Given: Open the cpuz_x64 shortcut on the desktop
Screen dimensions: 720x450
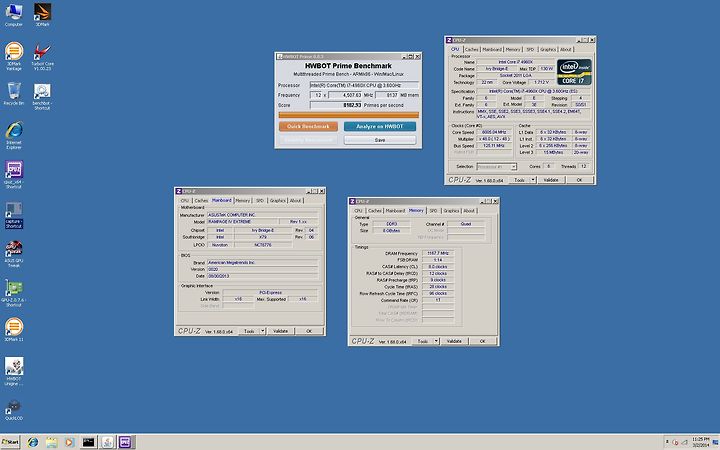Looking at the screenshot, I should (x=14, y=174).
